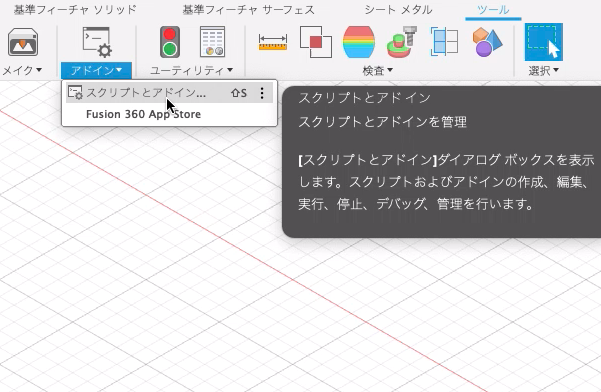601x392 pixels.
Task: Click the Component Color Cycling shapes icon
Action: tap(487, 42)
